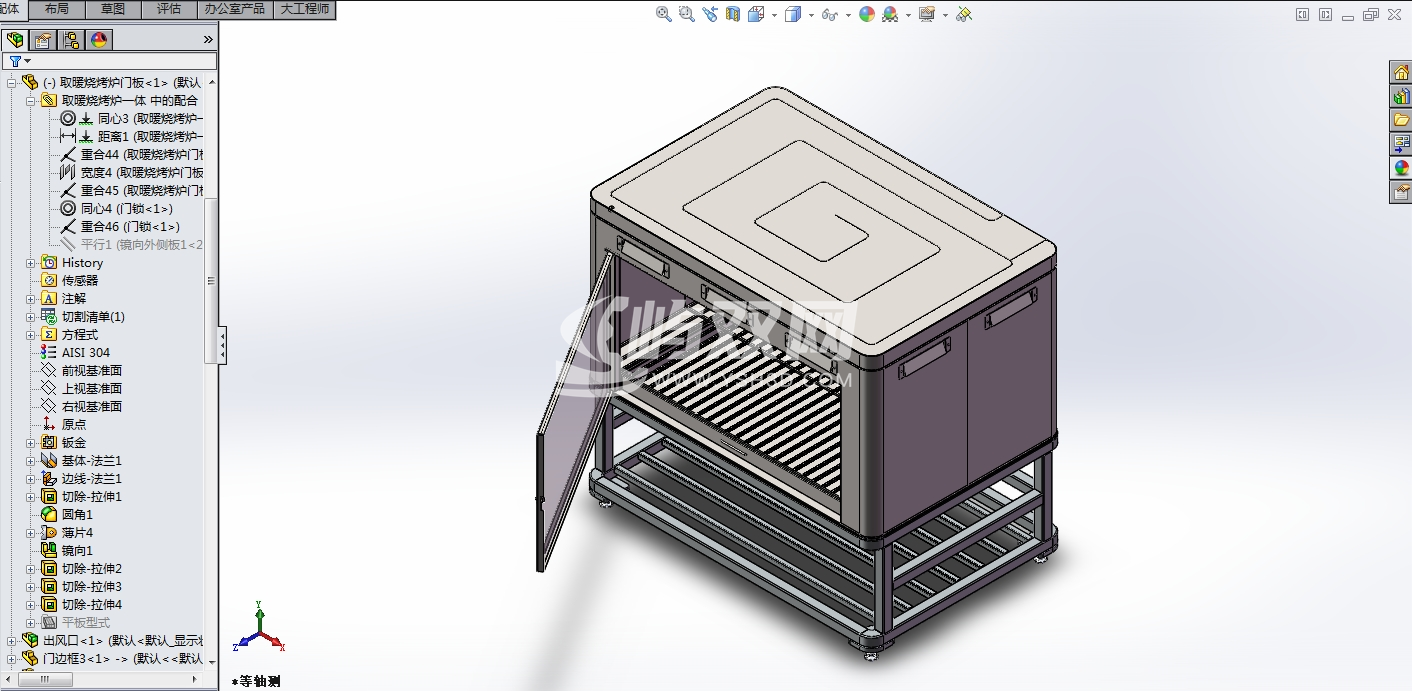Switch to the 草图 tab
The height and width of the screenshot is (691, 1412).
[113, 10]
